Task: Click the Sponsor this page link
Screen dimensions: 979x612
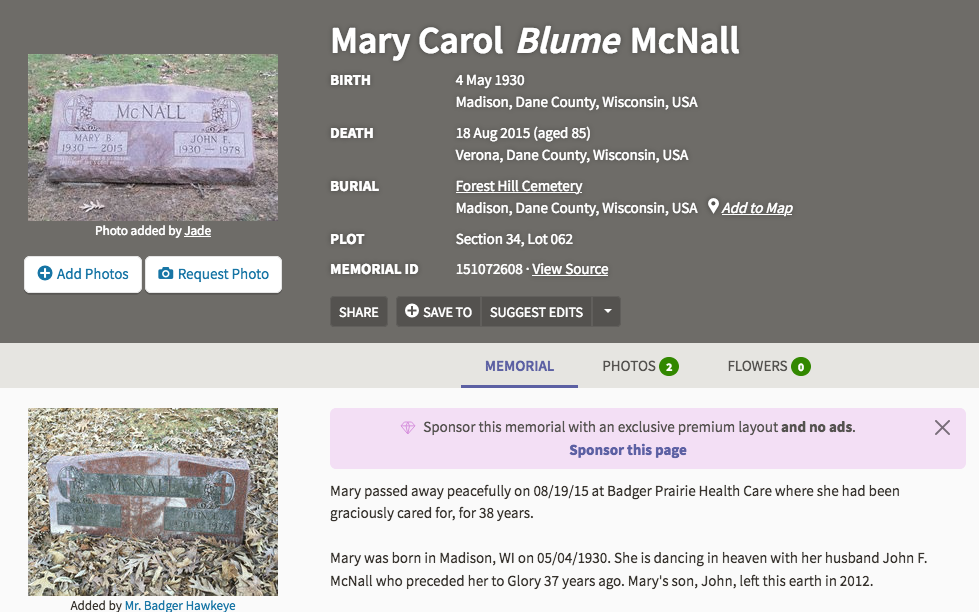Action: tap(628, 450)
